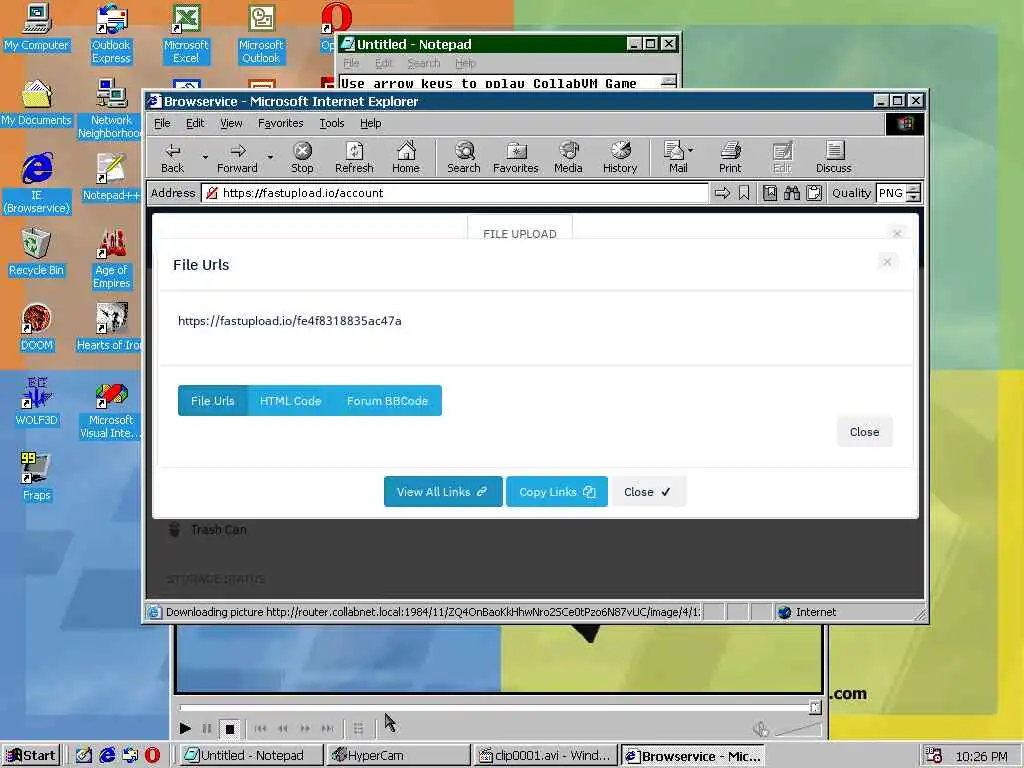Open the Notepad++ desktop shortcut
Image resolution: width=1024 pixels, height=768 pixels.
[111, 178]
